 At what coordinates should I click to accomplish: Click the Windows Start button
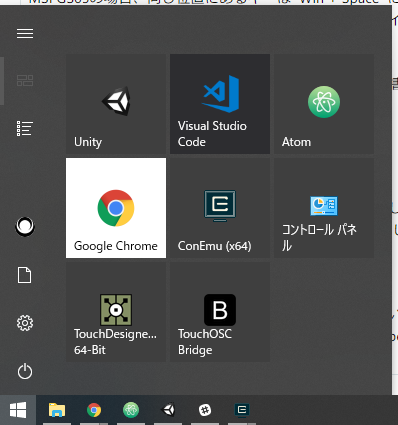point(18,410)
